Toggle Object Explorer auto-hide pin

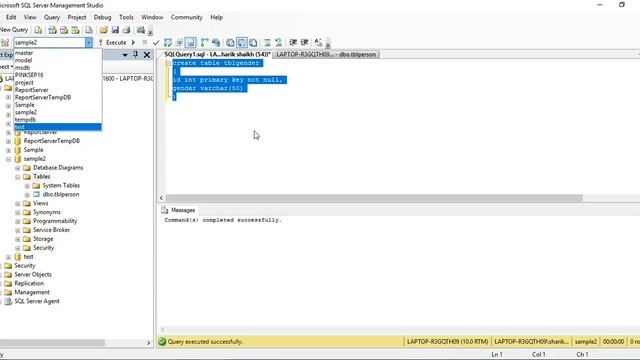136,54
